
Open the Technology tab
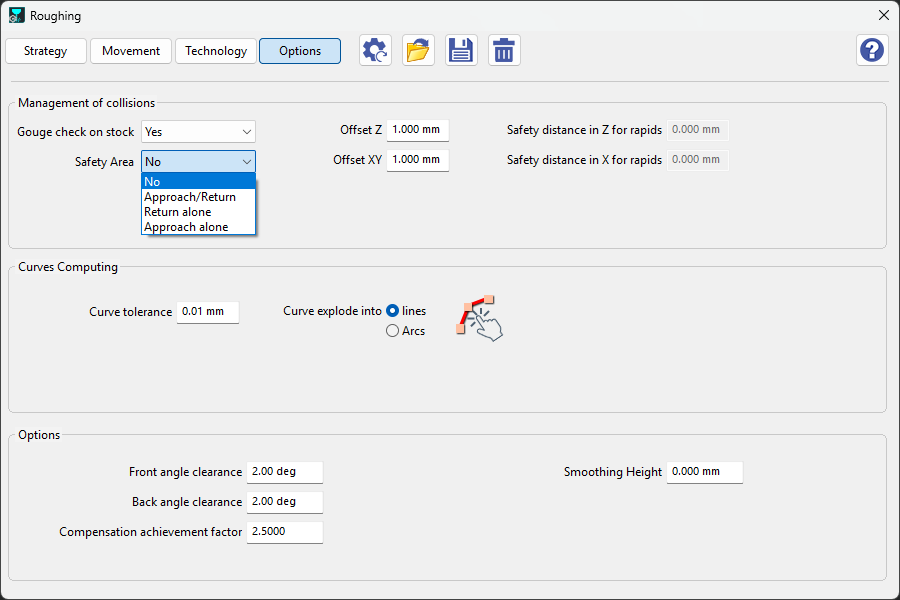click(215, 51)
